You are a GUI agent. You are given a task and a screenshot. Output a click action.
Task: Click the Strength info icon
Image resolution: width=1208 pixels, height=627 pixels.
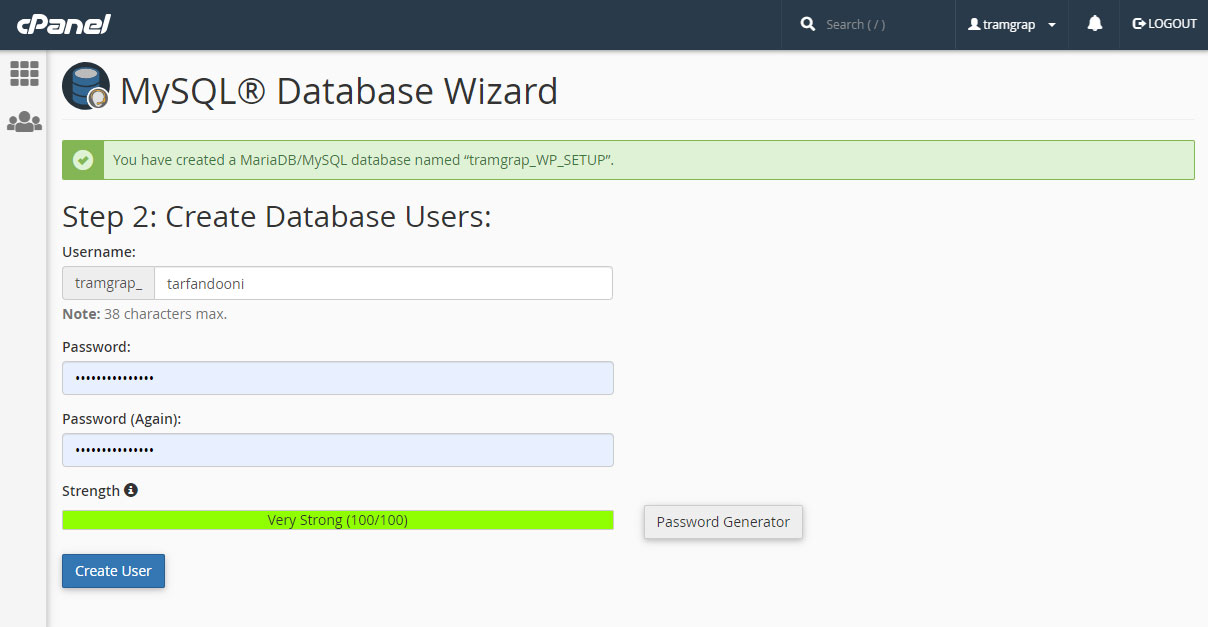[131, 491]
